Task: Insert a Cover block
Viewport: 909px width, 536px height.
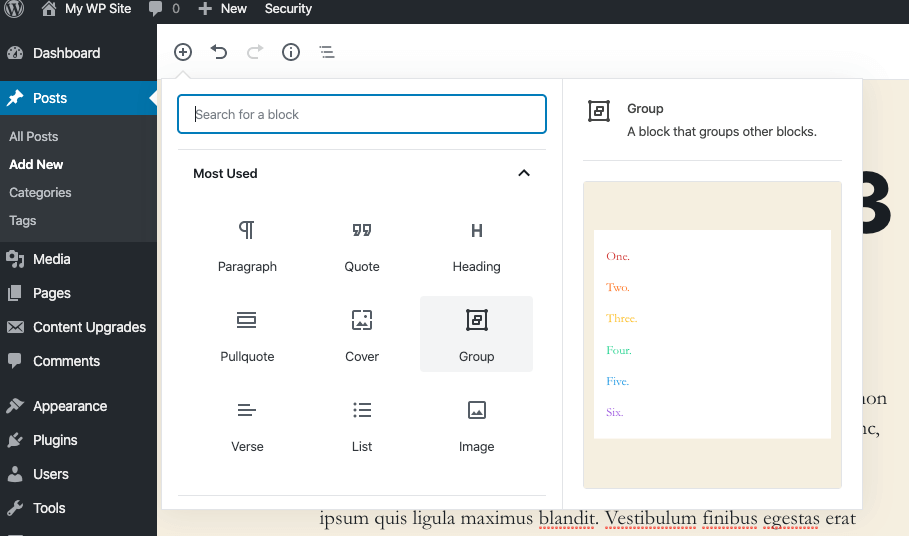Action: 362,334
